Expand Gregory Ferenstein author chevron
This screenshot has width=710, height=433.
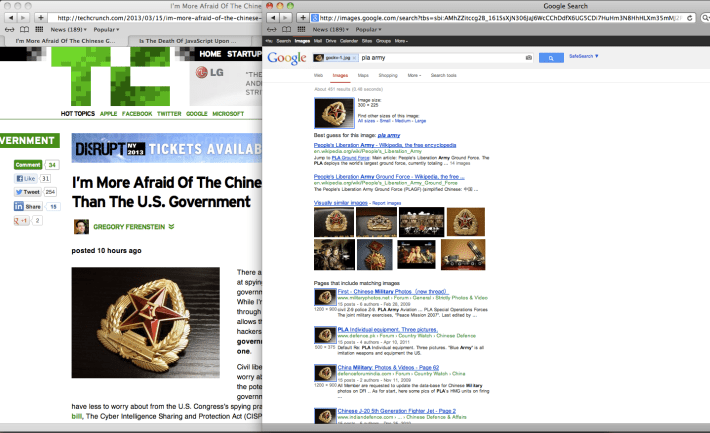(171, 226)
